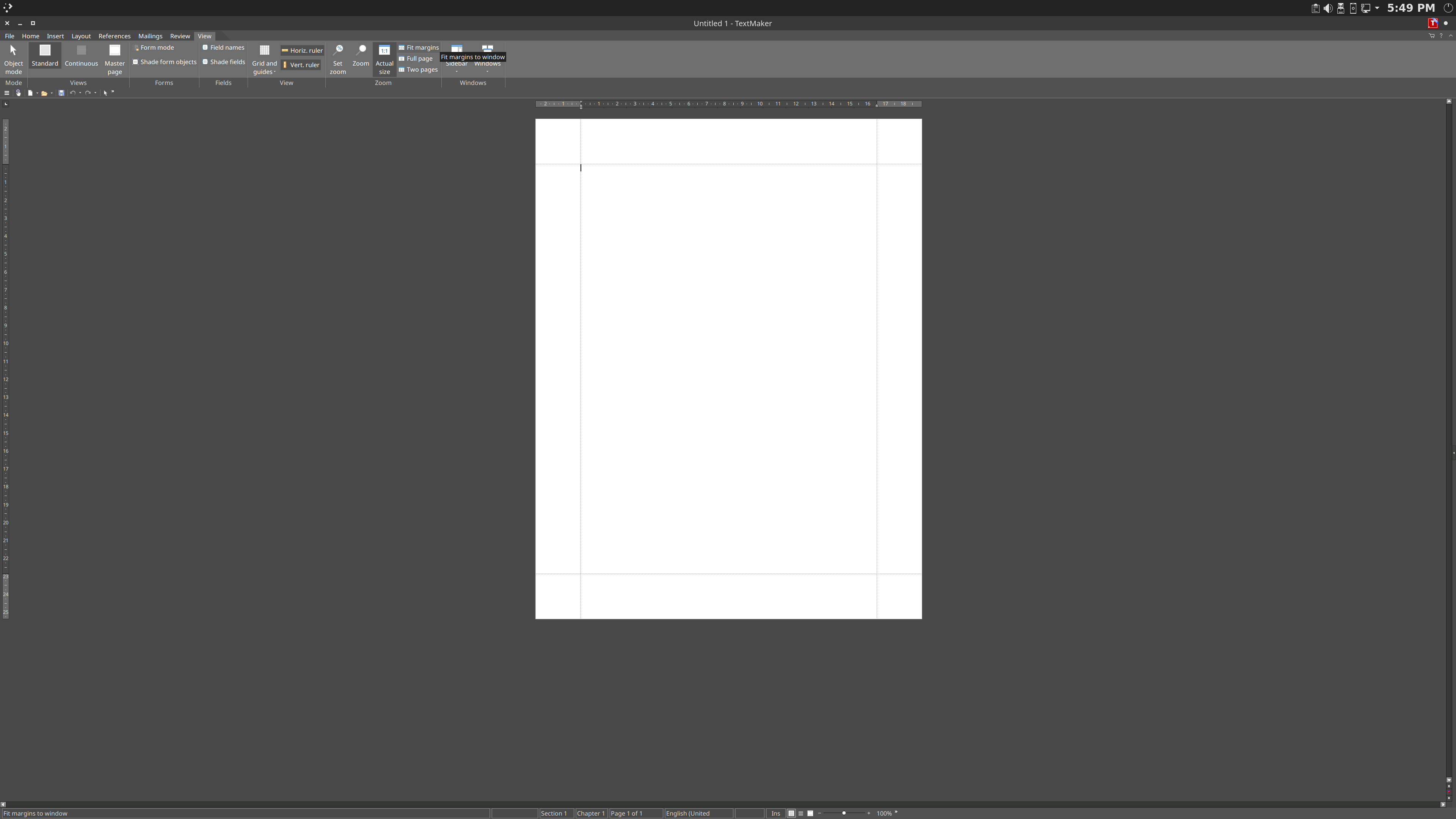Toggle touch mode hand icon
1456x819 pixels.
pyautogui.click(x=18, y=93)
